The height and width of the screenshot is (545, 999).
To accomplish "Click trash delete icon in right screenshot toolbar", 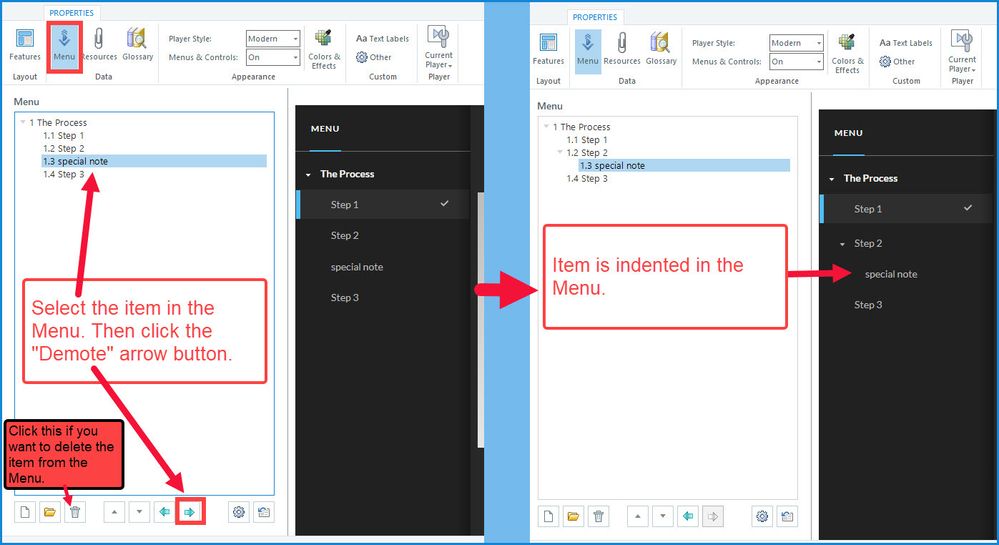I will point(598,516).
